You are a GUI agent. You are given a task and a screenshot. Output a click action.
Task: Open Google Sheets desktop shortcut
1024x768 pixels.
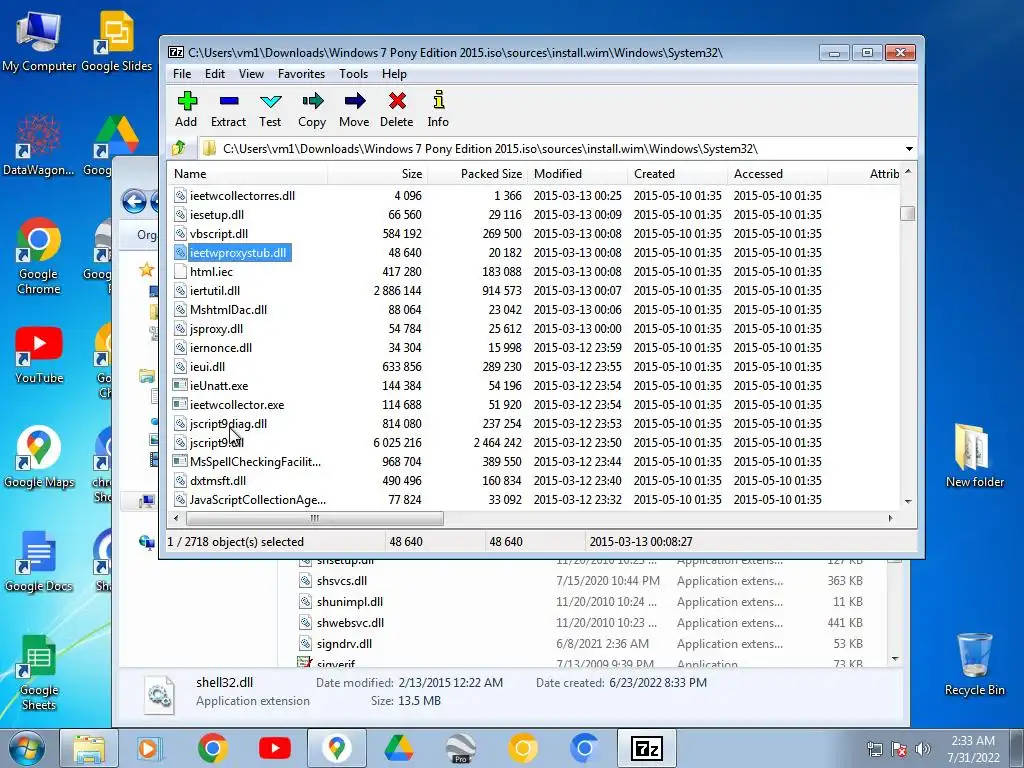pos(39,673)
